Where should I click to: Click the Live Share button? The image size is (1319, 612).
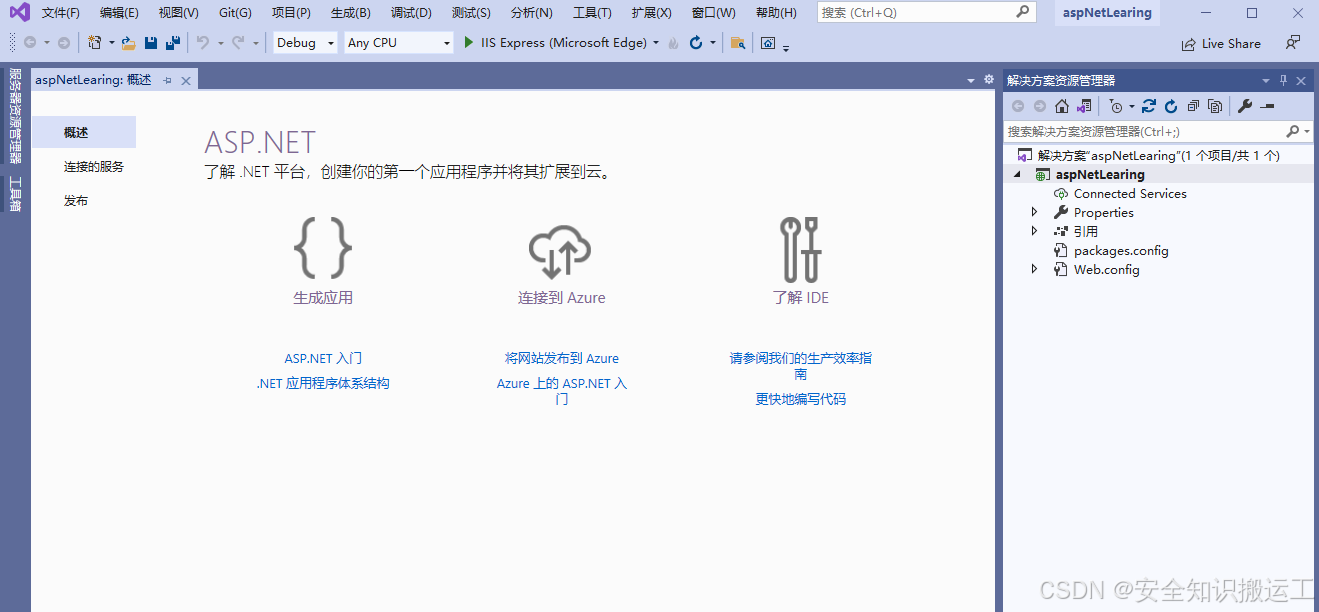(1221, 44)
